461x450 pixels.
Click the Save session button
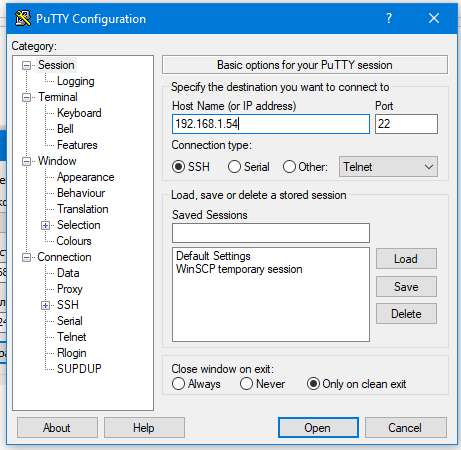pyautogui.click(x=406, y=287)
